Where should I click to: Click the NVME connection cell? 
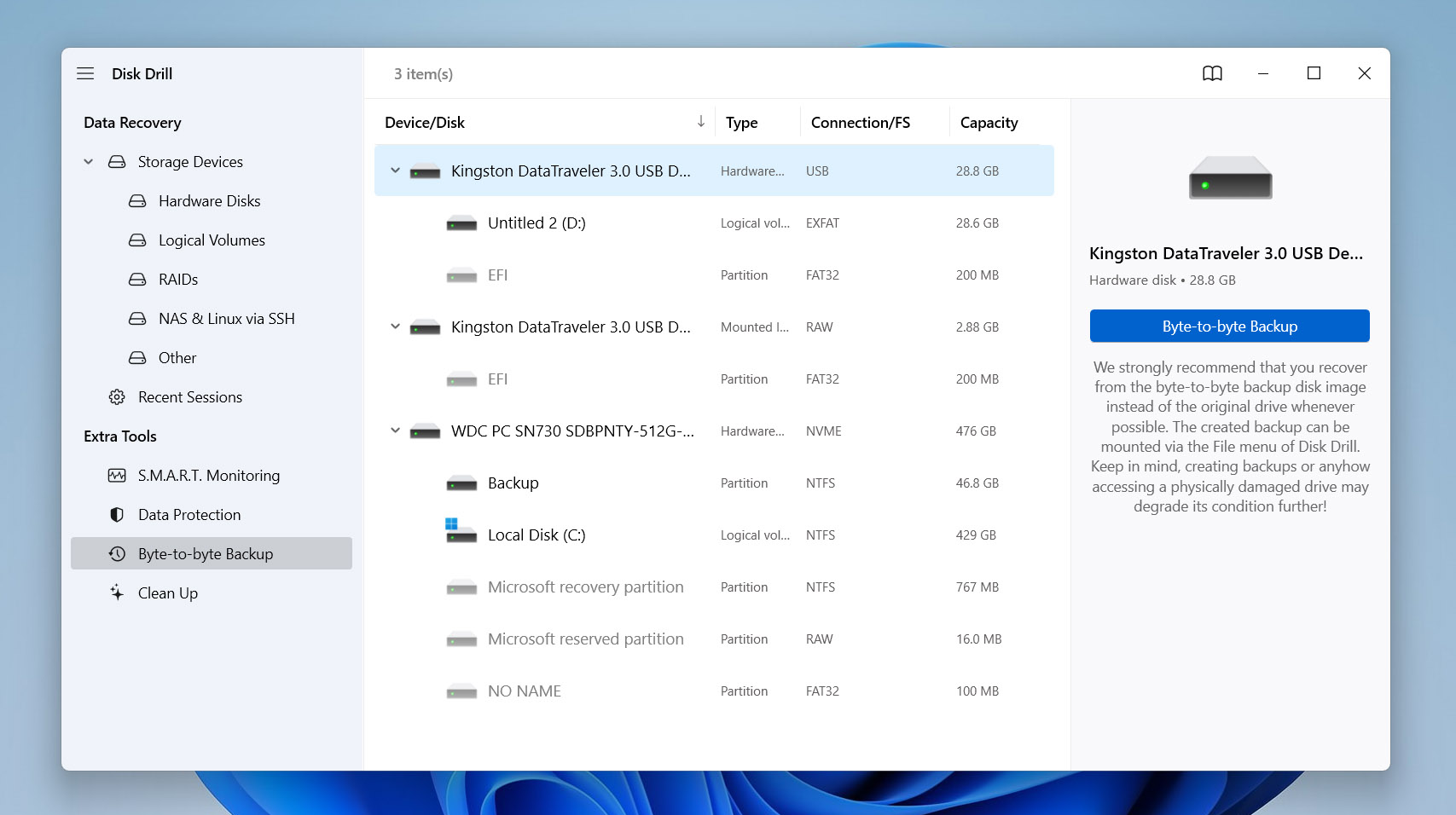pos(824,431)
